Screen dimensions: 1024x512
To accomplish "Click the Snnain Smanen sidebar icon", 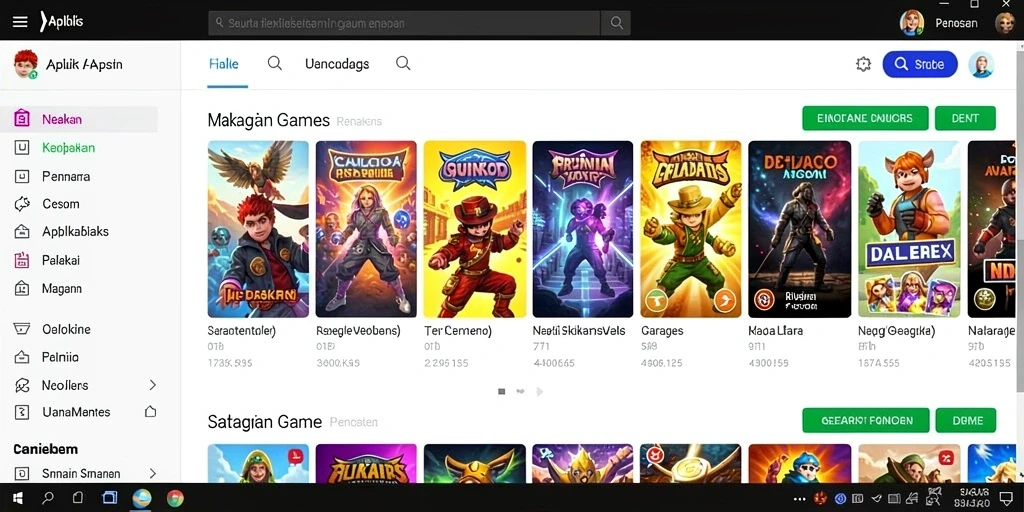I will pos(22,473).
